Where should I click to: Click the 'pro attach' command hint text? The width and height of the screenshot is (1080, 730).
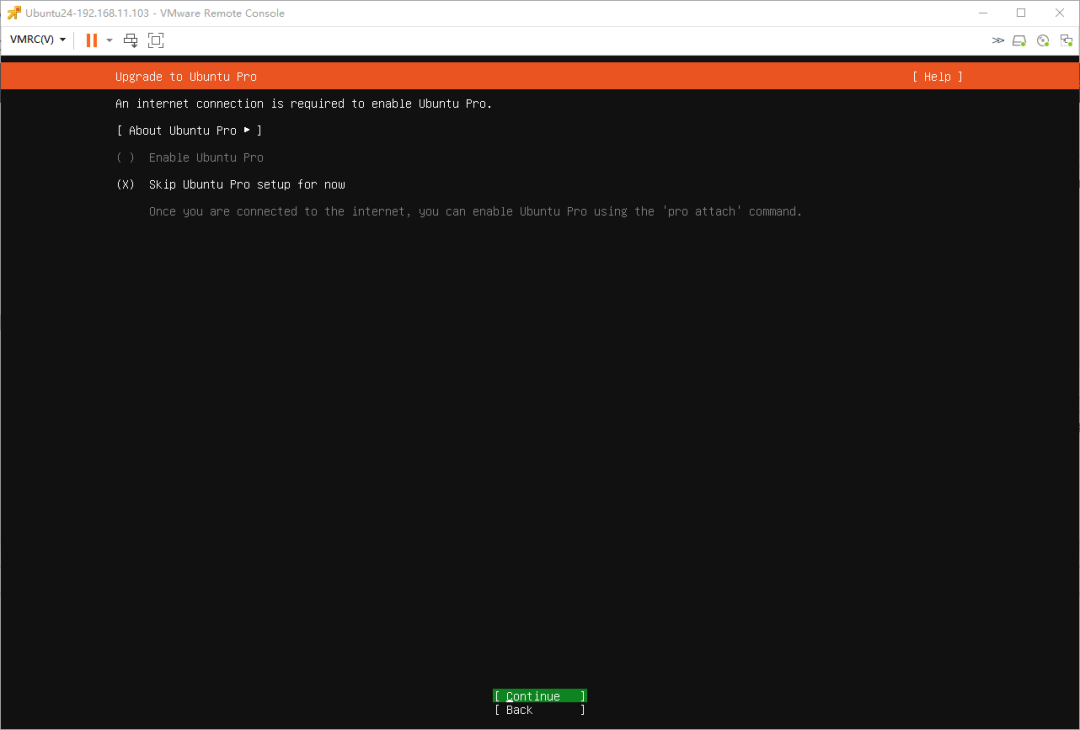[475, 211]
